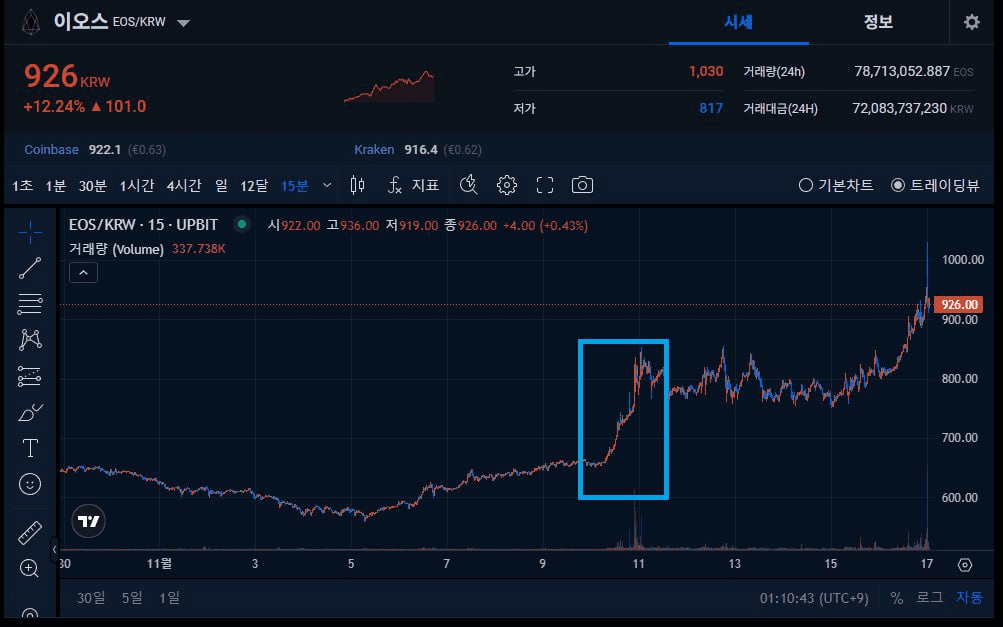Open the emoji icons tool
The image size is (1003, 627).
pos(30,484)
